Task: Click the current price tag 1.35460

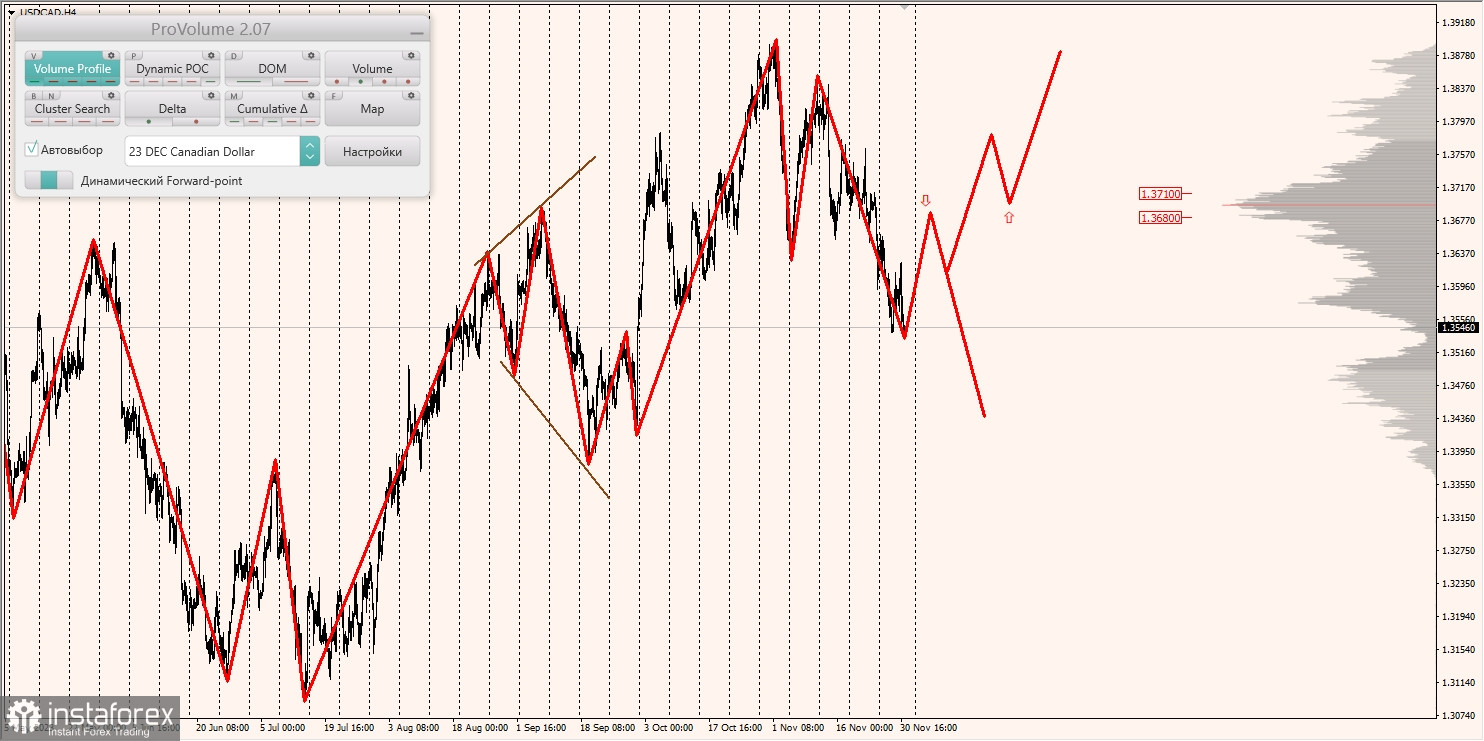Action: (1458, 327)
